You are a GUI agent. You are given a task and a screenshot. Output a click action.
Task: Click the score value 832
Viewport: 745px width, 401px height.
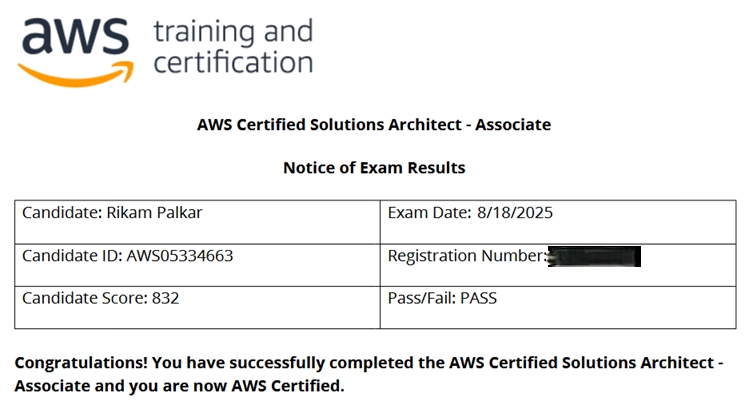click(165, 298)
